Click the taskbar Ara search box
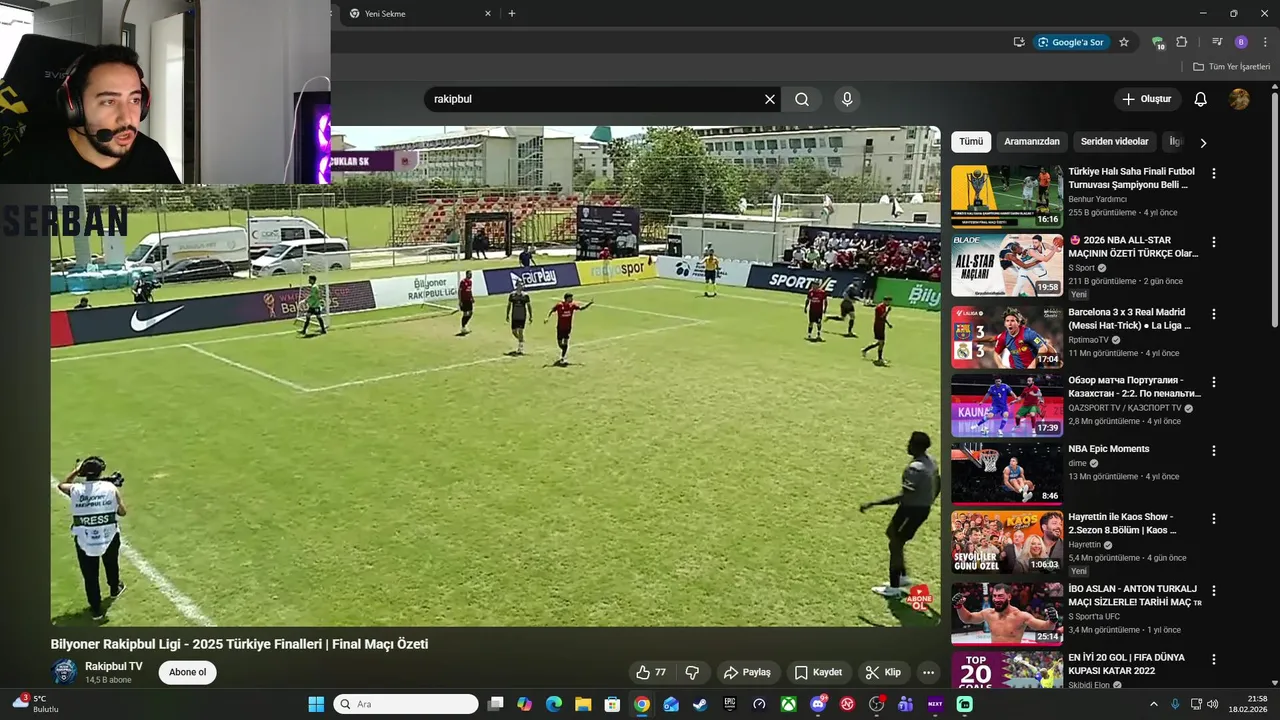The height and width of the screenshot is (720, 1280). [406, 704]
